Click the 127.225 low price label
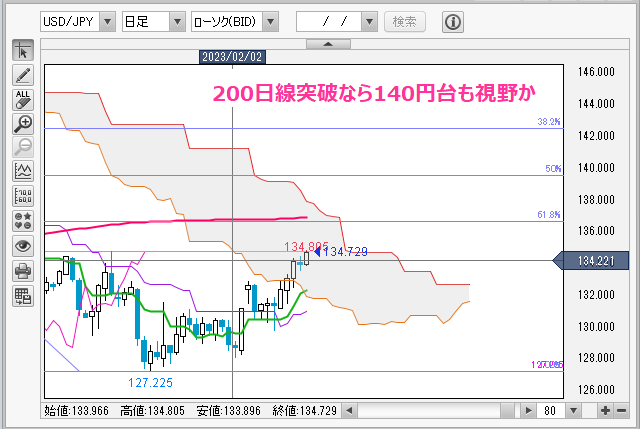The image size is (640, 429). click(x=150, y=383)
